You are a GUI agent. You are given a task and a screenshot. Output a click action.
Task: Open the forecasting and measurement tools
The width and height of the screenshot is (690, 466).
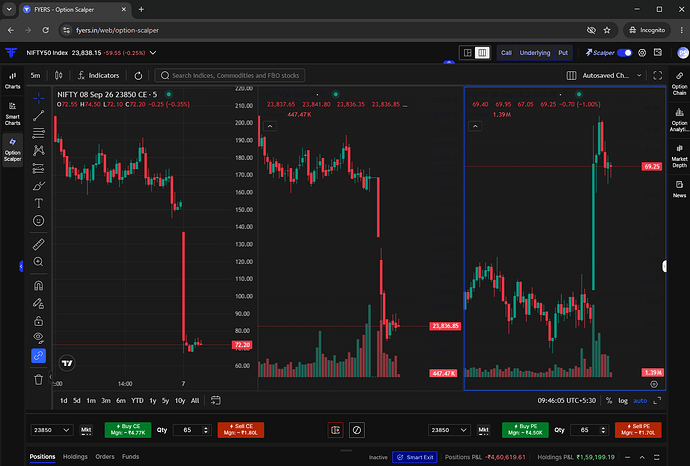(x=38, y=168)
